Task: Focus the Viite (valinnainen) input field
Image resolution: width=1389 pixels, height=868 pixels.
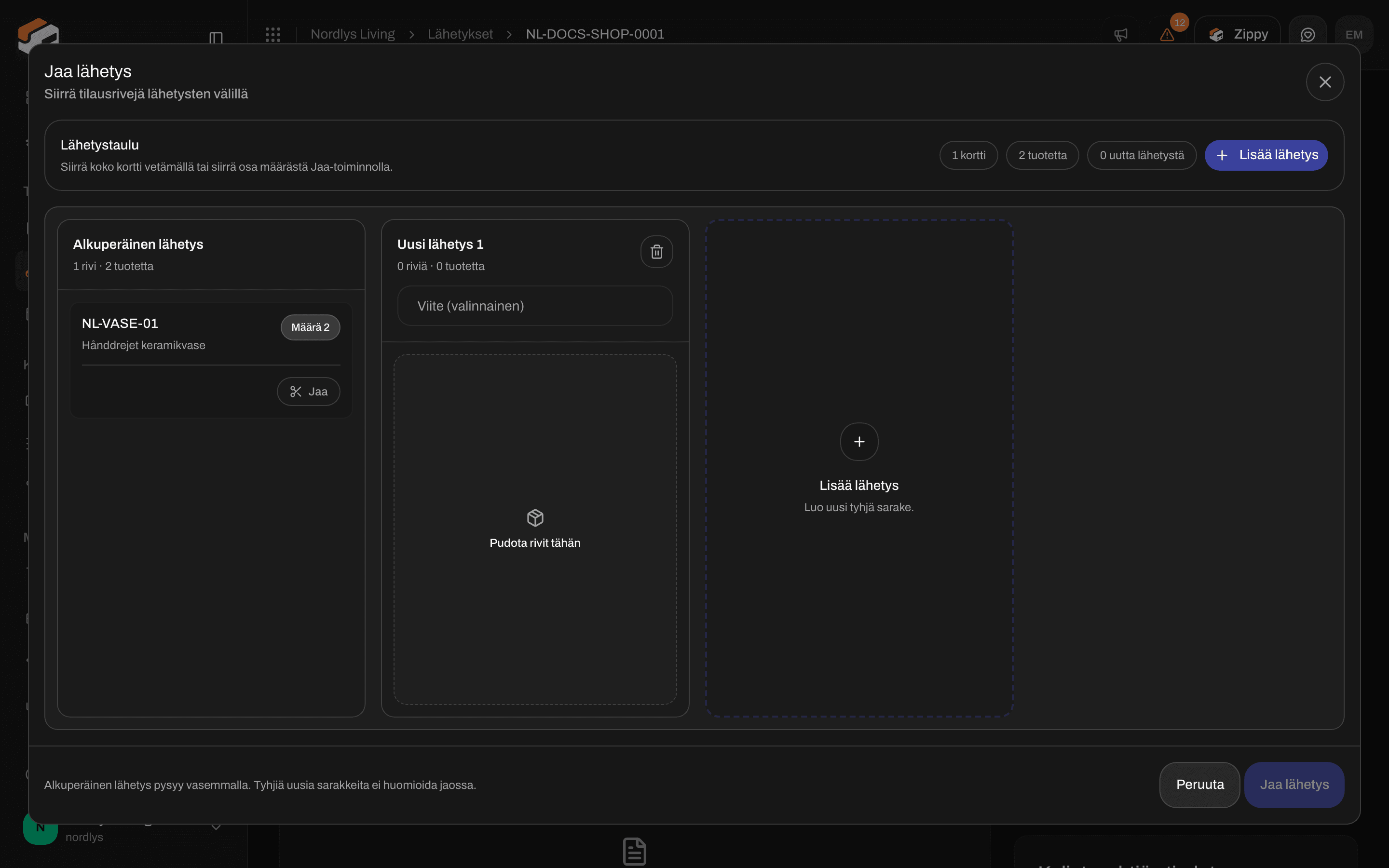Action: pyautogui.click(x=535, y=306)
